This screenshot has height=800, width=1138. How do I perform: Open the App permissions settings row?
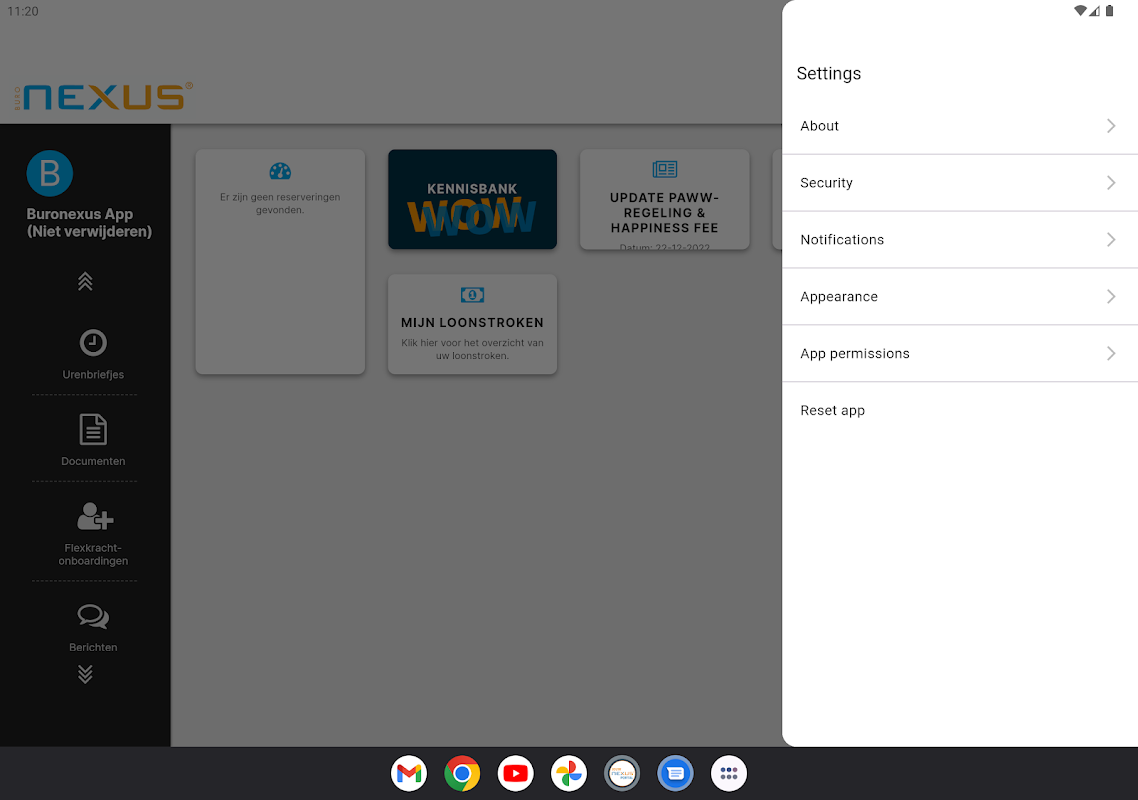coord(959,354)
